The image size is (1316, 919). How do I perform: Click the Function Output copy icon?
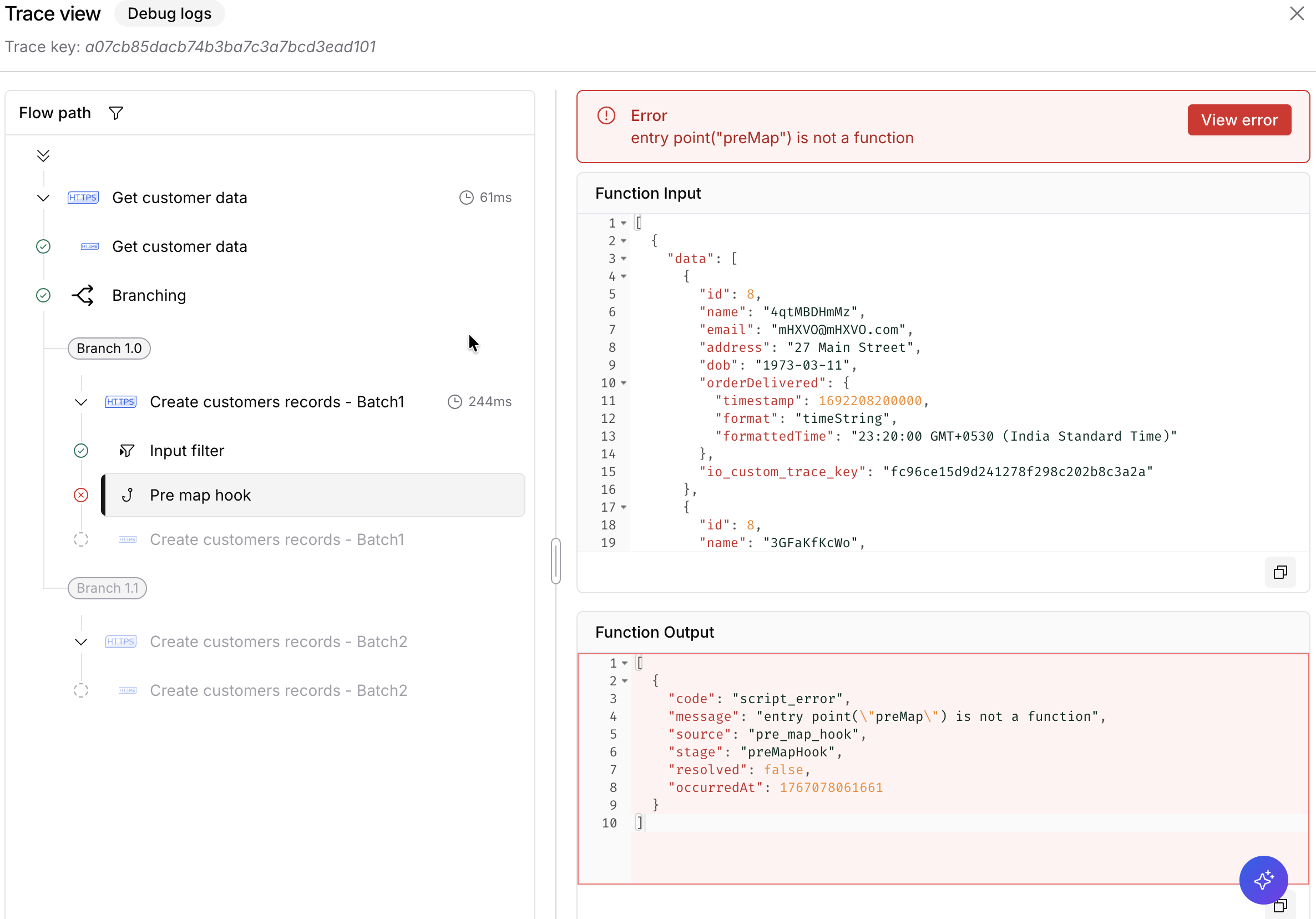pyautogui.click(x=1280, y=906)
